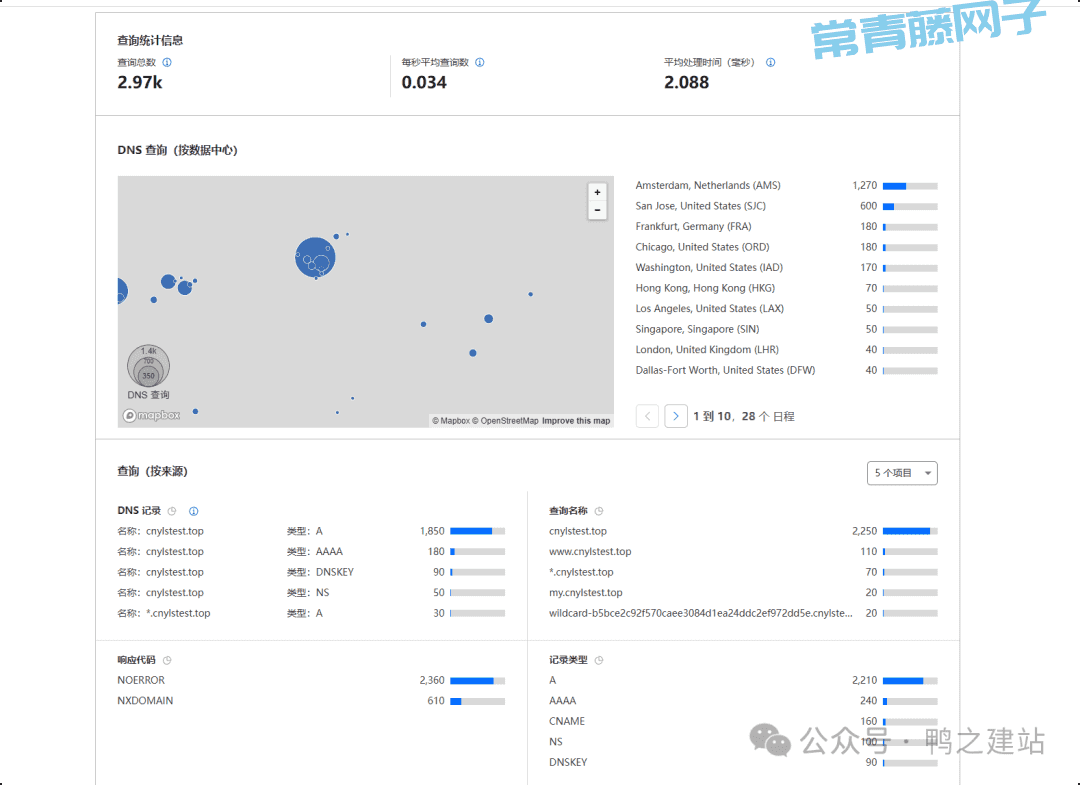Click DNS record *.cnylstest.top type A
Screen dimensions: 1080x785
(311, 614)
